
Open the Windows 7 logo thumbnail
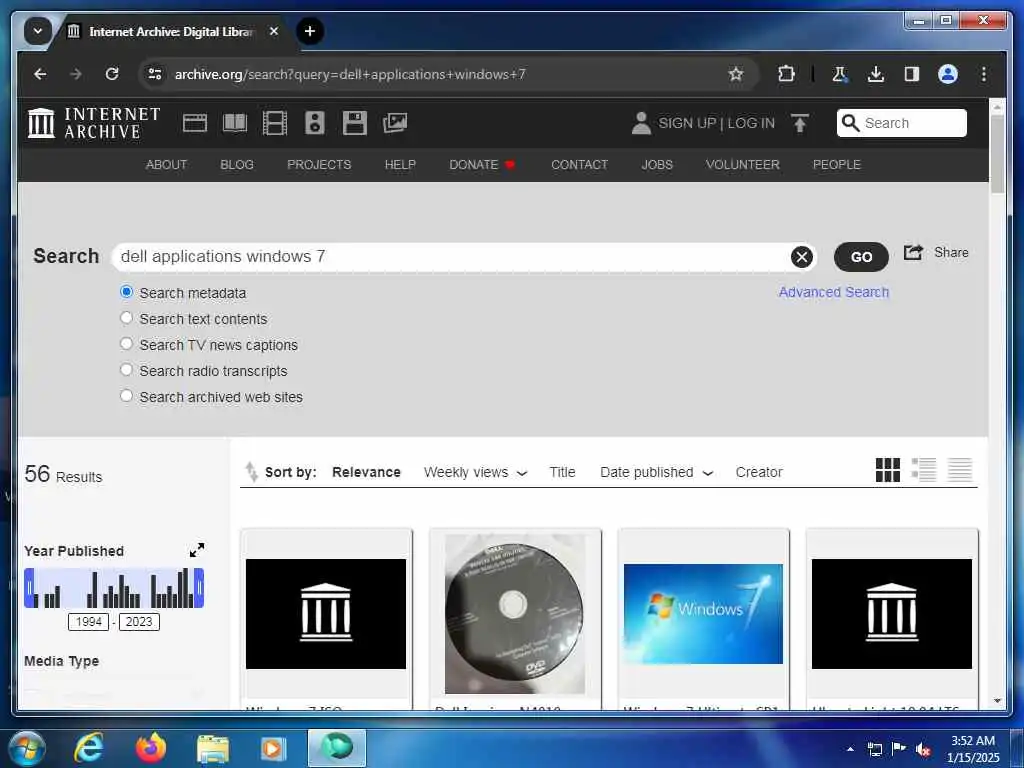[x=703, y=614]
